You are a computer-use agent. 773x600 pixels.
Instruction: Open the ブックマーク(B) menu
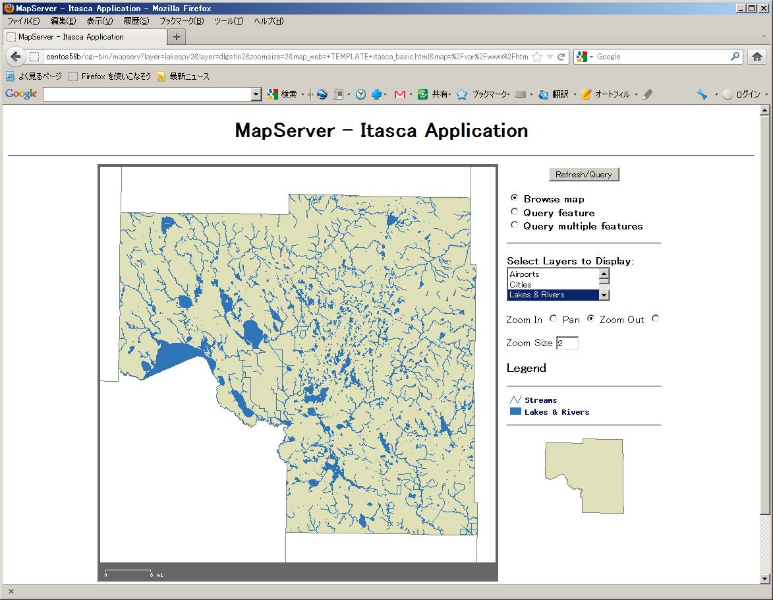pos(181,21)
